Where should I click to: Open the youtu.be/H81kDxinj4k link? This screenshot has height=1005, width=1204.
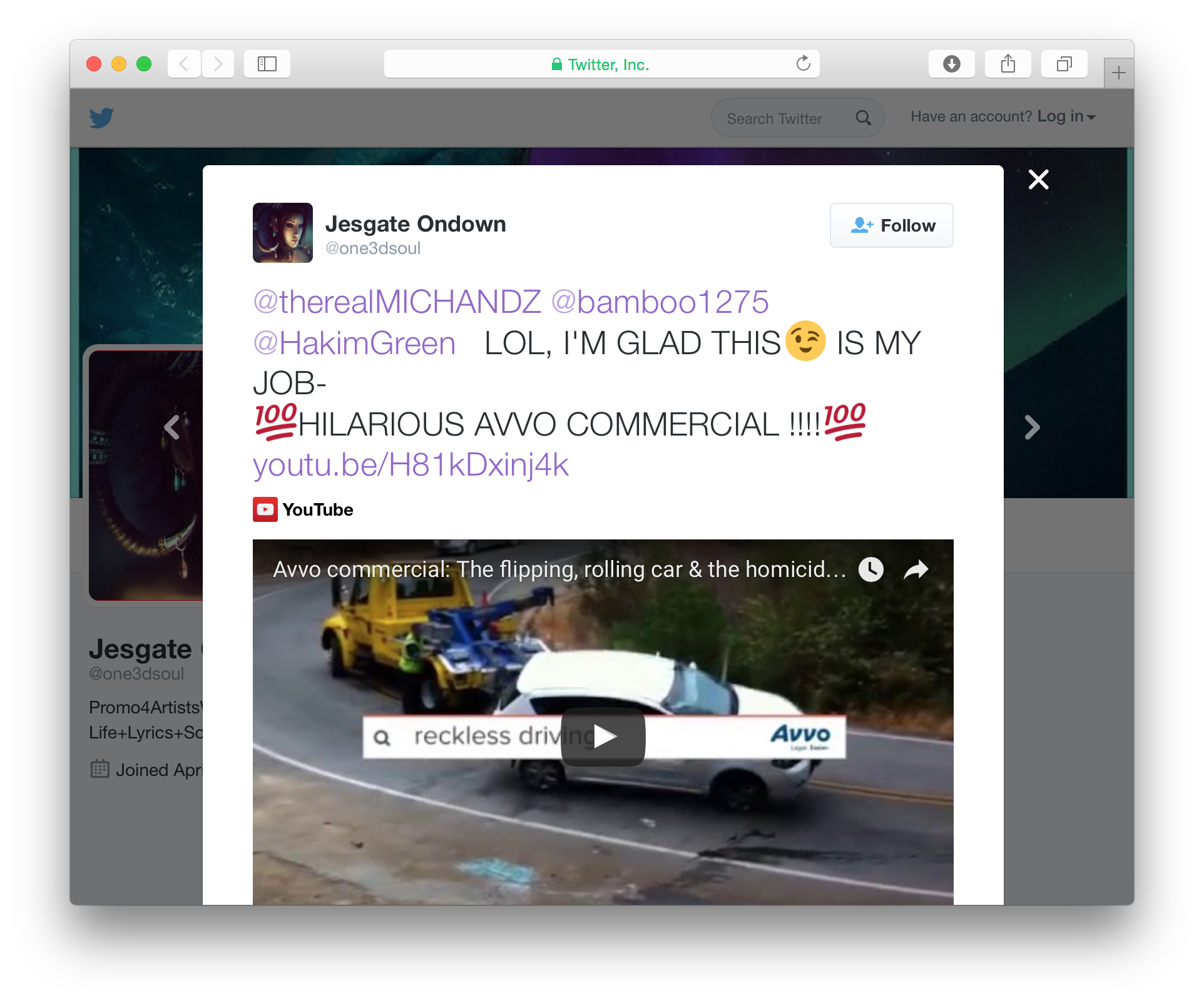click(411, 465)
